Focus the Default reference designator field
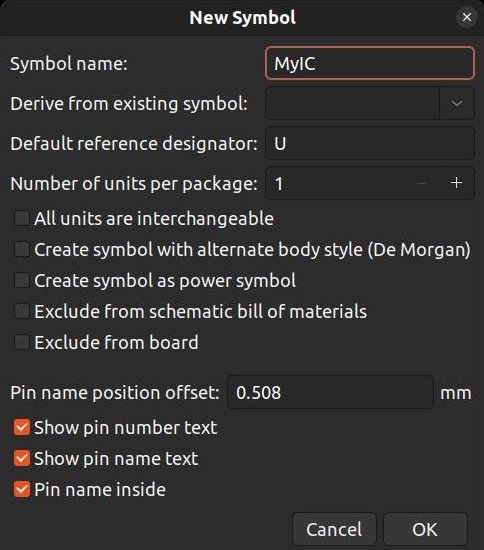 (x=370, y=143)
